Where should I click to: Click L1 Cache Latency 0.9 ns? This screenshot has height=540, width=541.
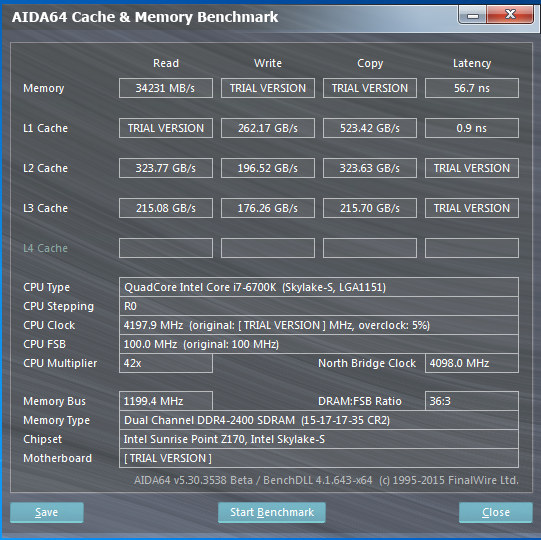pyautogui.click(x=472, y=128)
